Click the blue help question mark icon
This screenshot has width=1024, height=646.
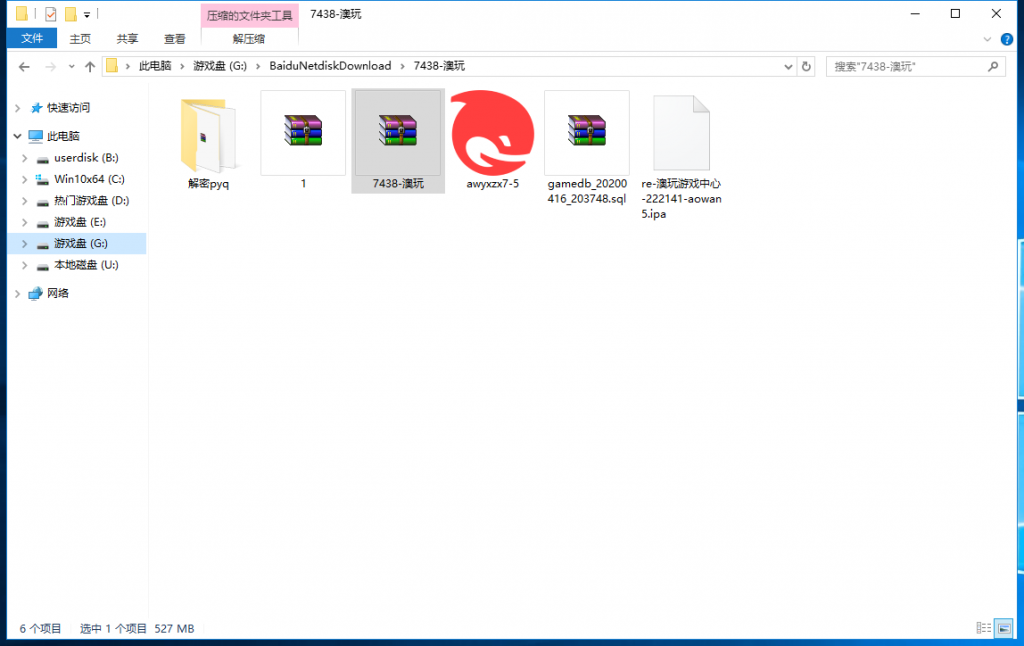coord(1006,38)
